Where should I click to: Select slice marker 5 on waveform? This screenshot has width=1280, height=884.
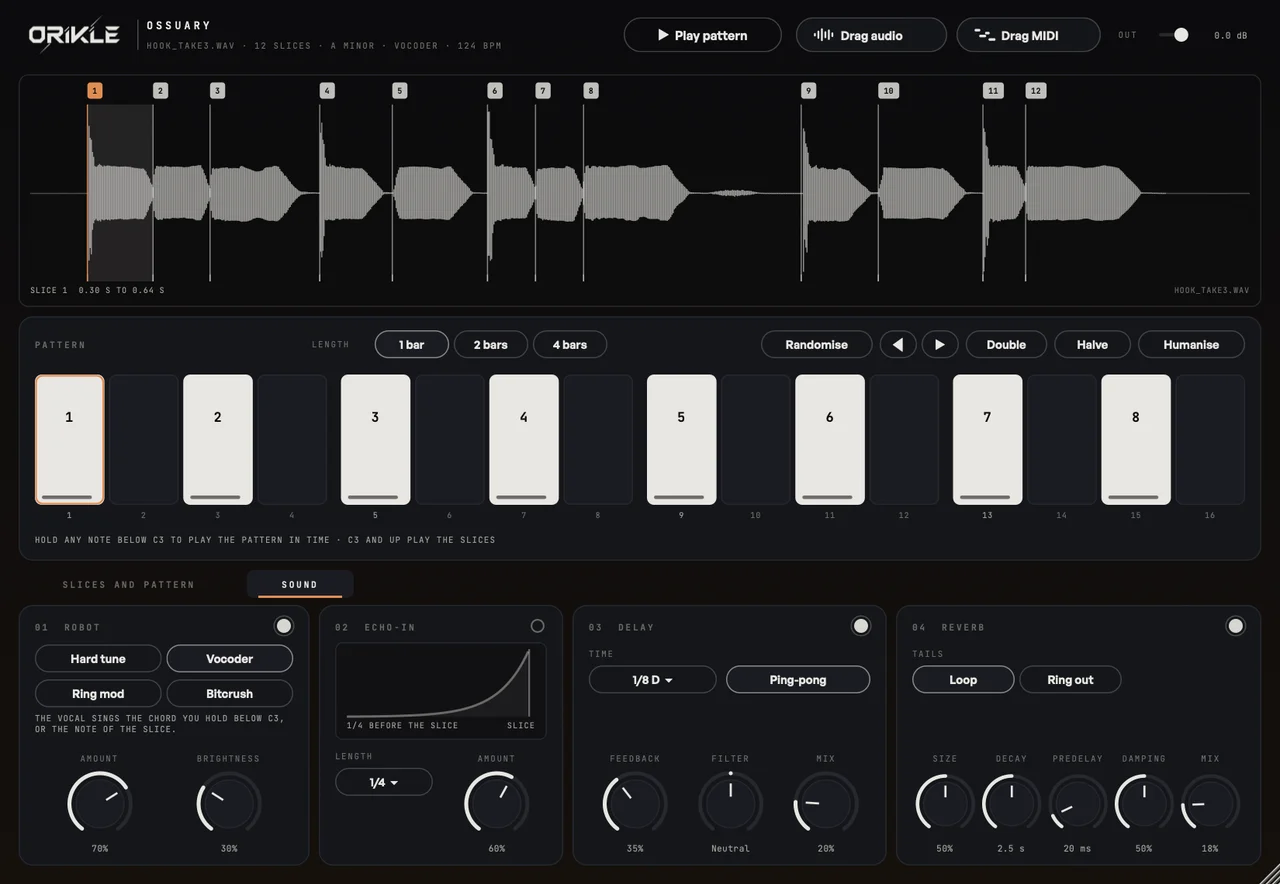click(400, 91)
